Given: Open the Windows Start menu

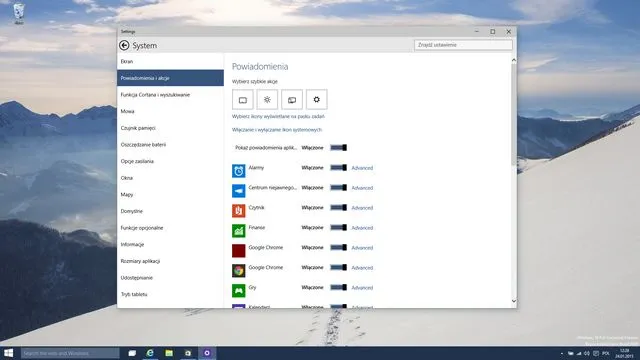Looking at the screenshot, I should (9, 353).
